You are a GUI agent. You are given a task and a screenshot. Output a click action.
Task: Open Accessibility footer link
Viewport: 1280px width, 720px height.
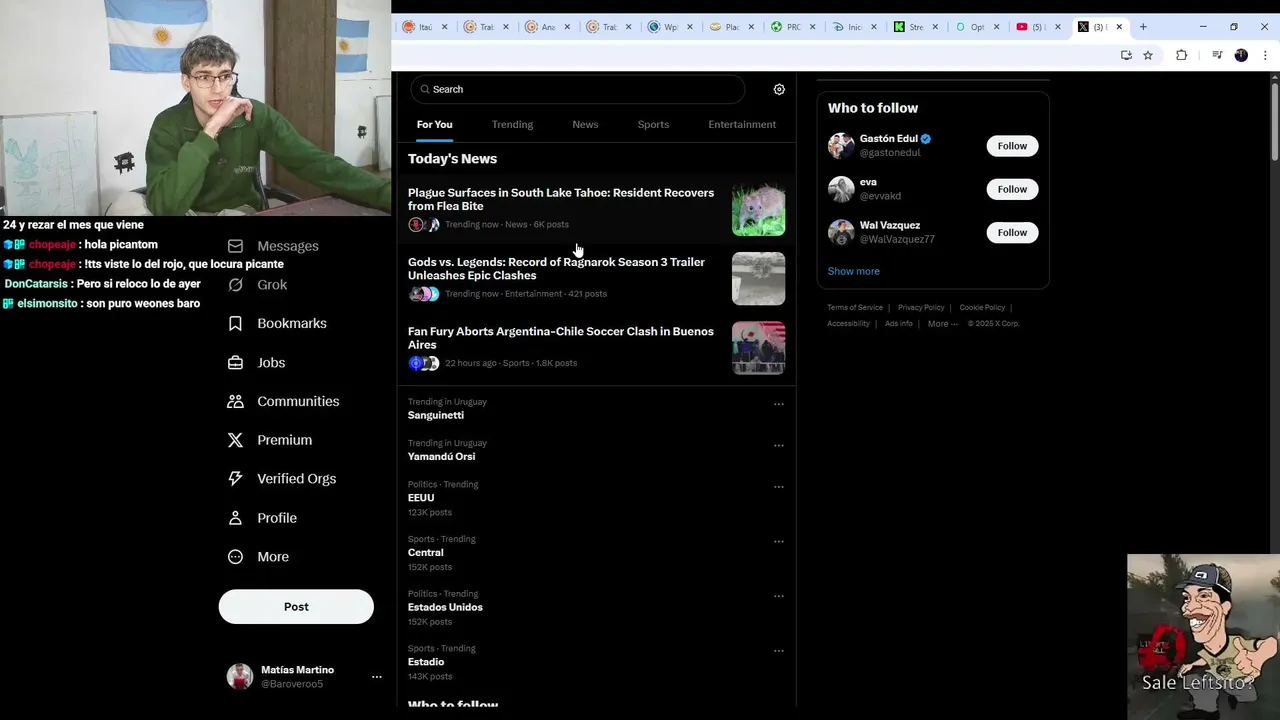[x=848, y=323]
